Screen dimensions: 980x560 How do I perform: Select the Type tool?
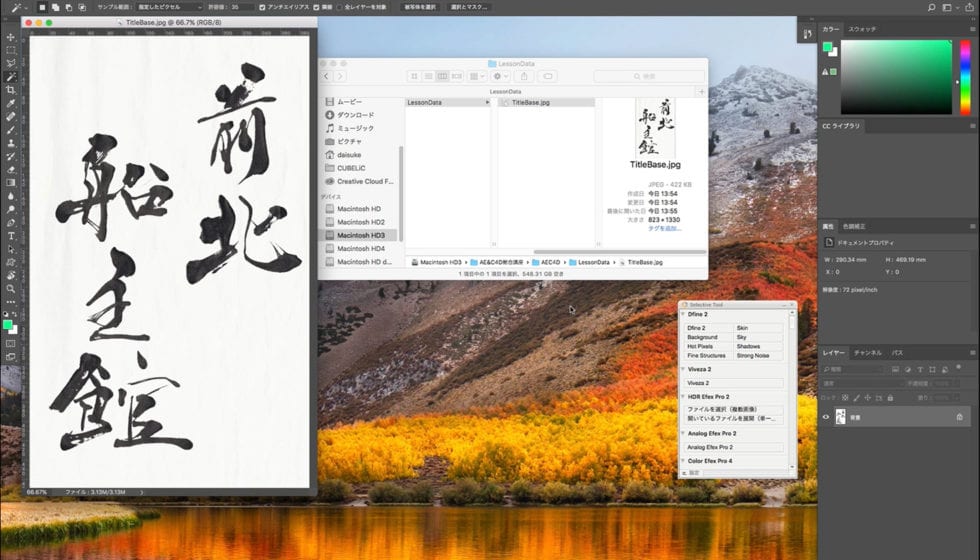click(x=11, y=236)
